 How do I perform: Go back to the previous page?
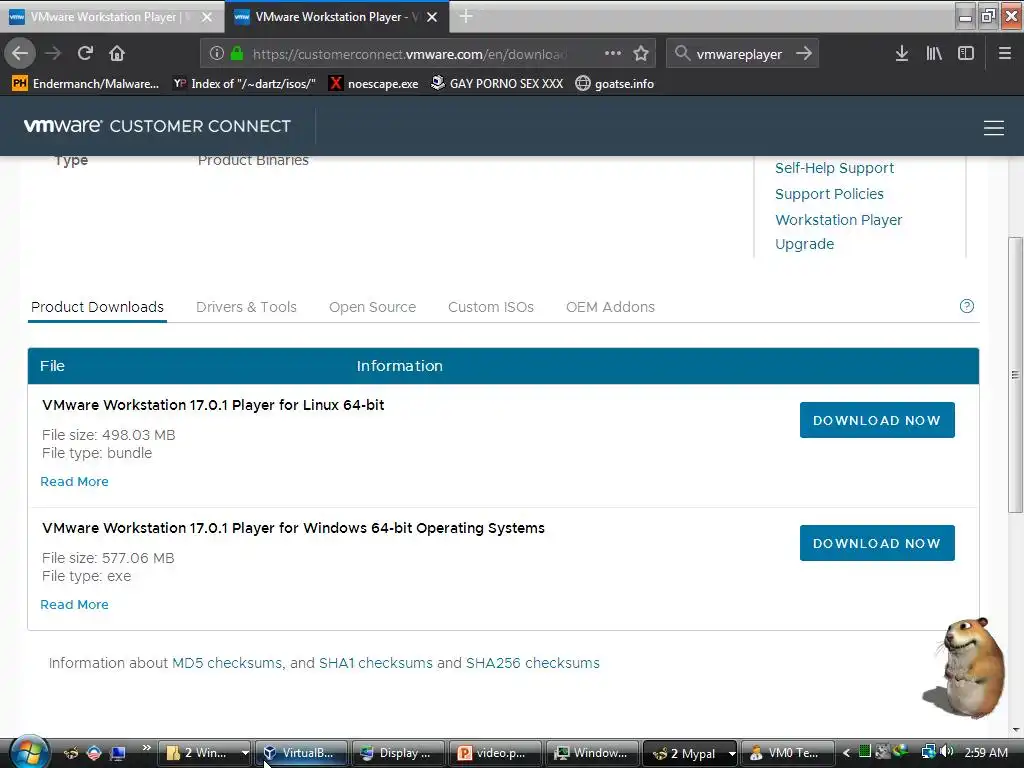(x=20, y=53)
